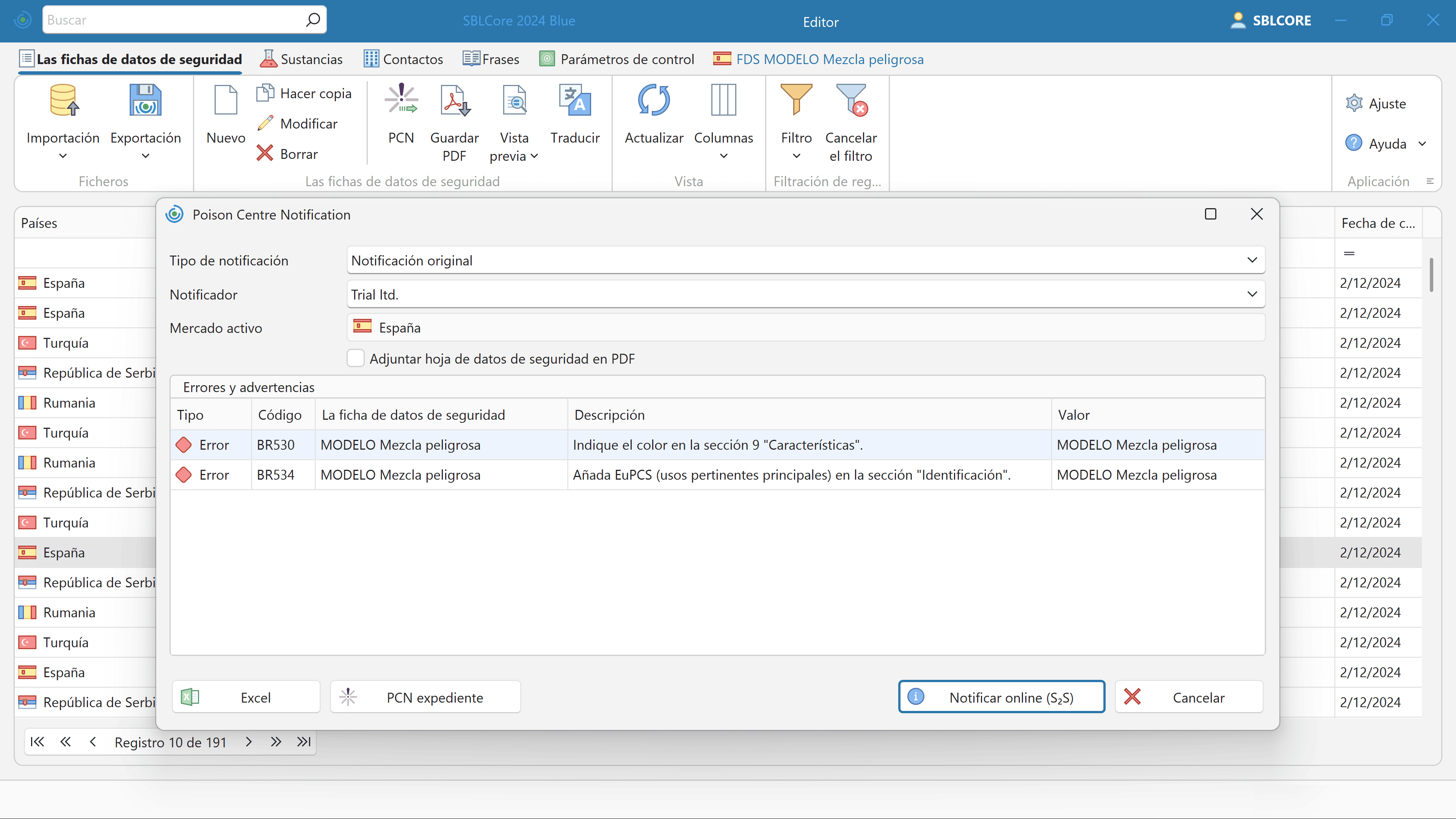Click the Actualizar refresh icon

coord(653,100)
